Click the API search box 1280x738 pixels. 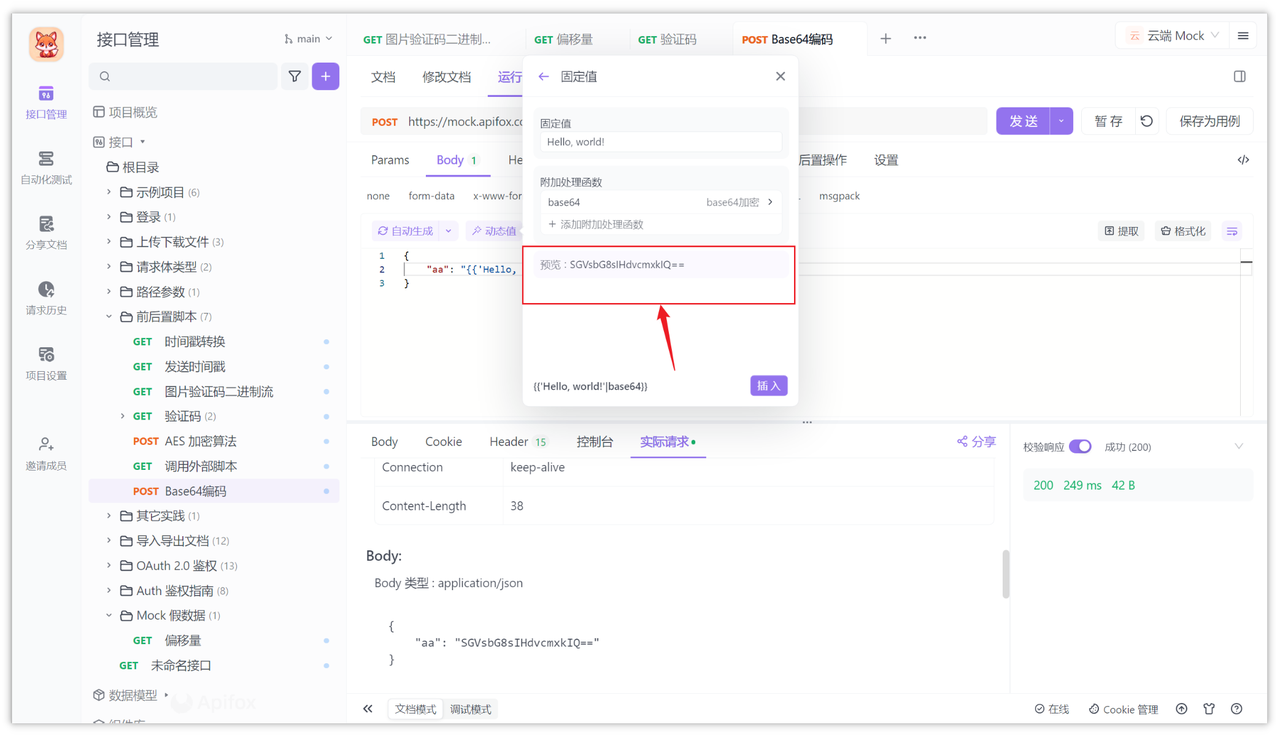(x=183, y=76)
